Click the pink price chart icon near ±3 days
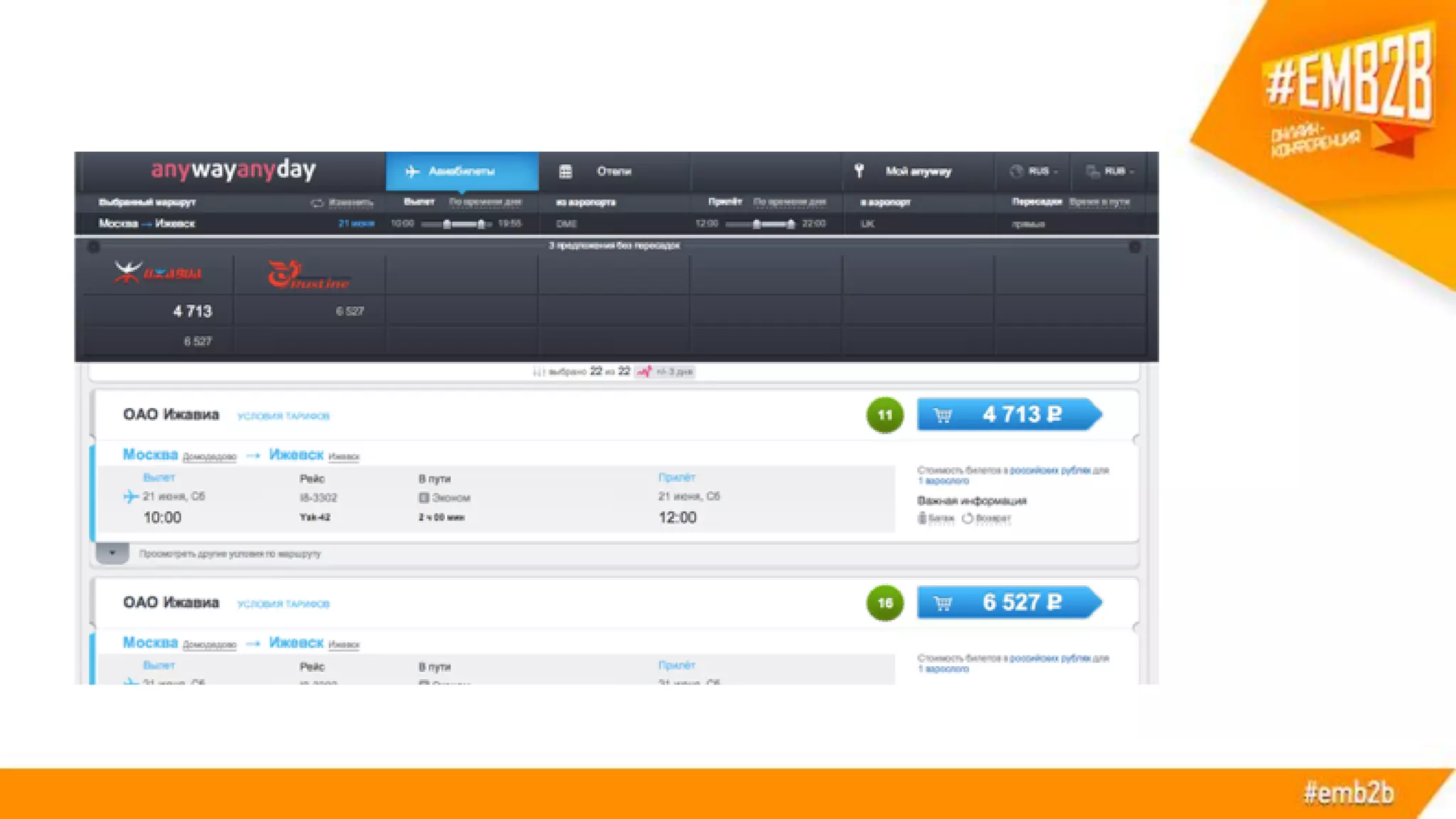The image size is (1456, 819). point(644,372)
